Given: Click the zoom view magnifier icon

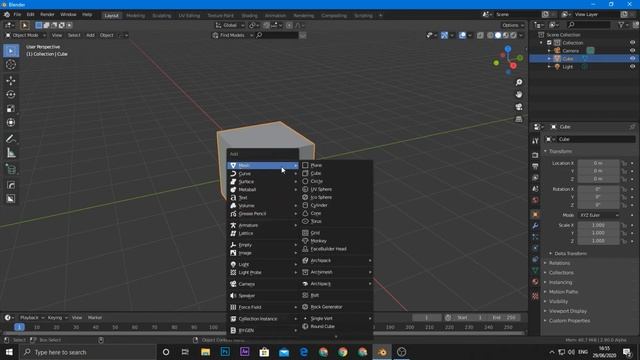Looking at the screenshot, I should pyautogui.click(x=519, y=82).
